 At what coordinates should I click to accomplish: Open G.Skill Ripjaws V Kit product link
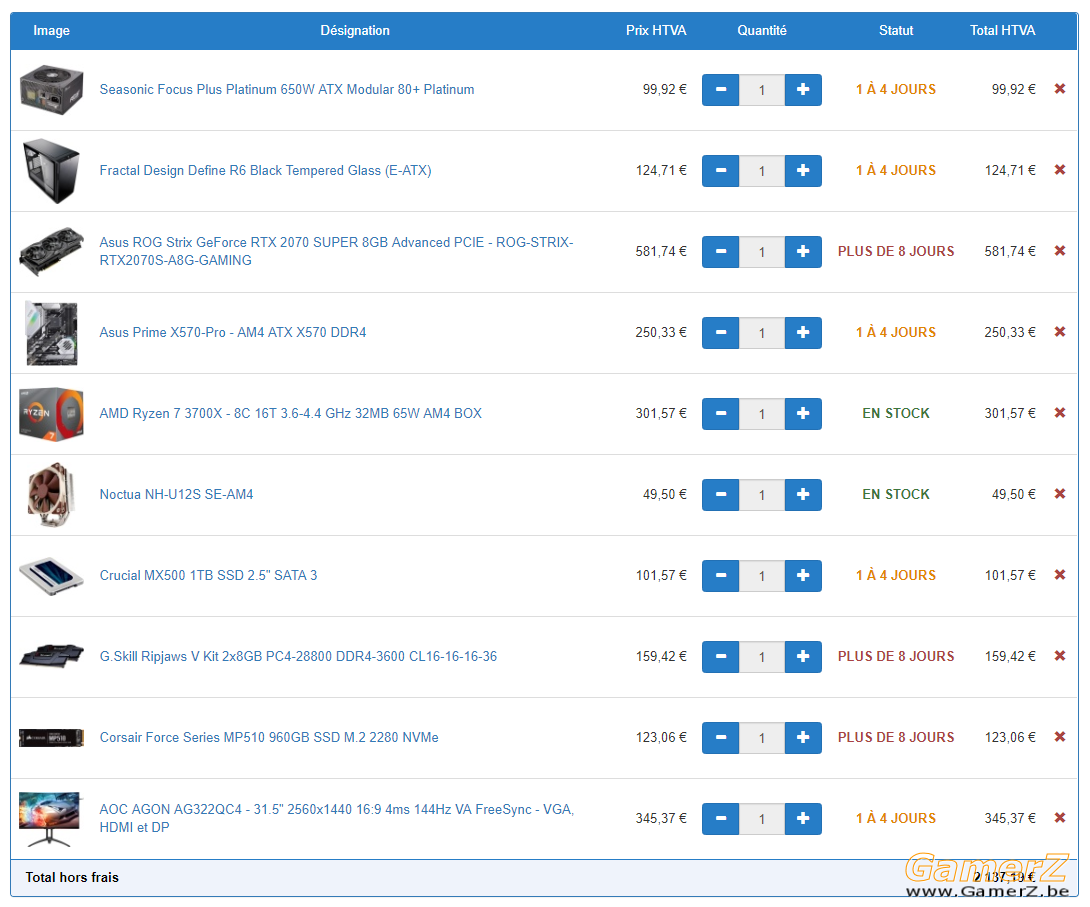tap(298, 657)
